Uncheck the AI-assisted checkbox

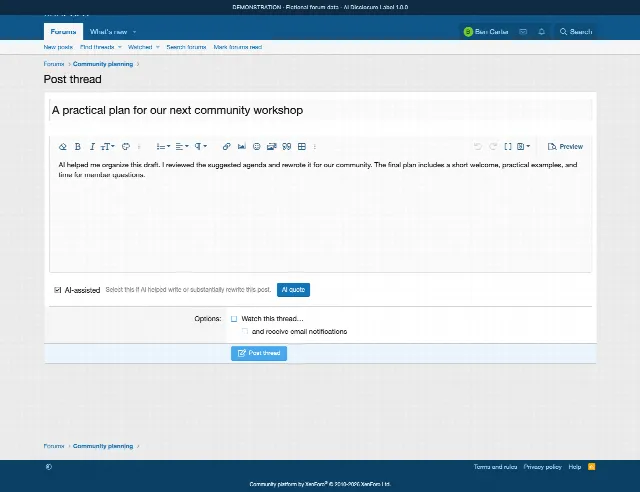(58, 290)
